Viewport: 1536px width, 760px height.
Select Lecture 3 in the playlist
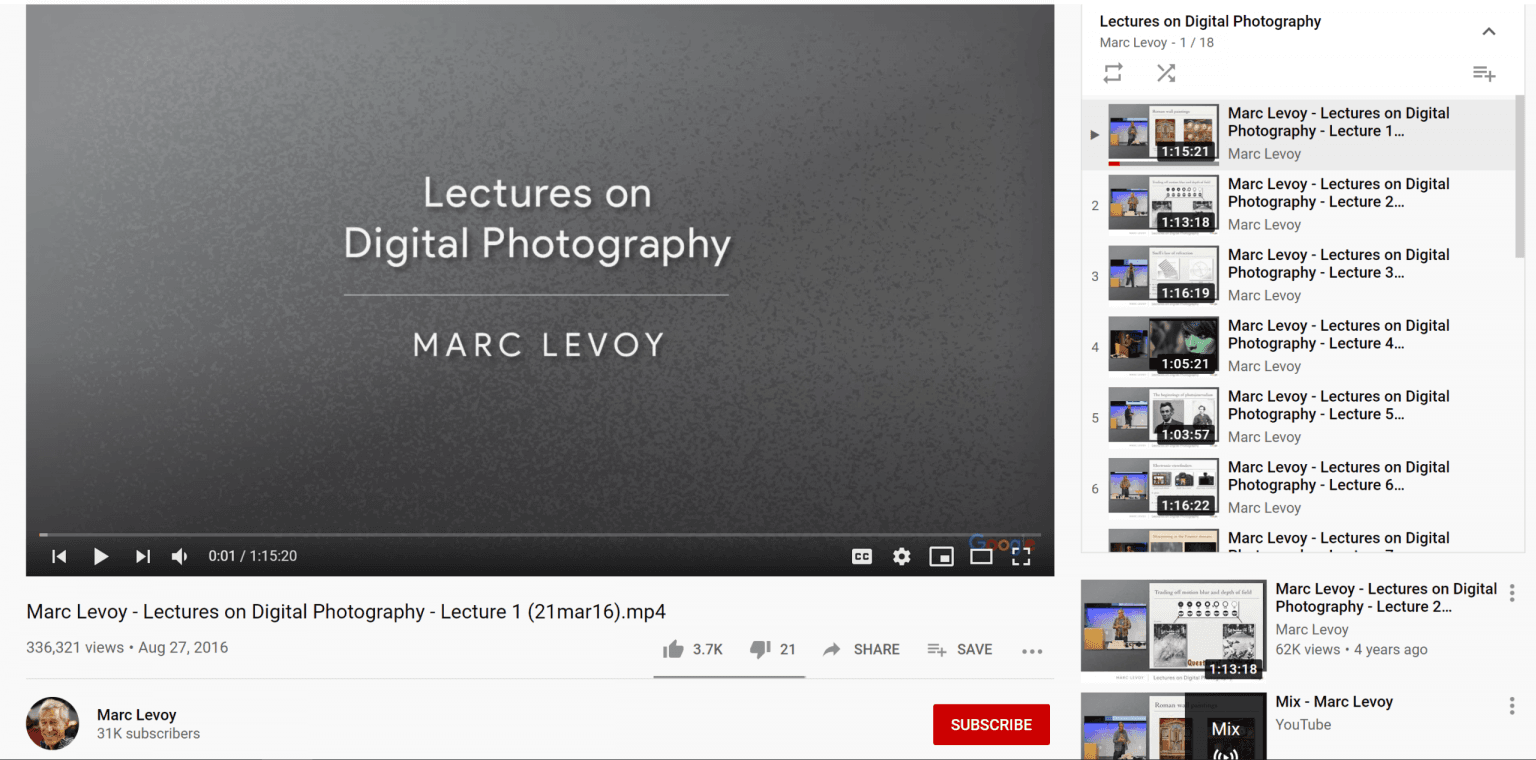click(x=1299, y=276)
